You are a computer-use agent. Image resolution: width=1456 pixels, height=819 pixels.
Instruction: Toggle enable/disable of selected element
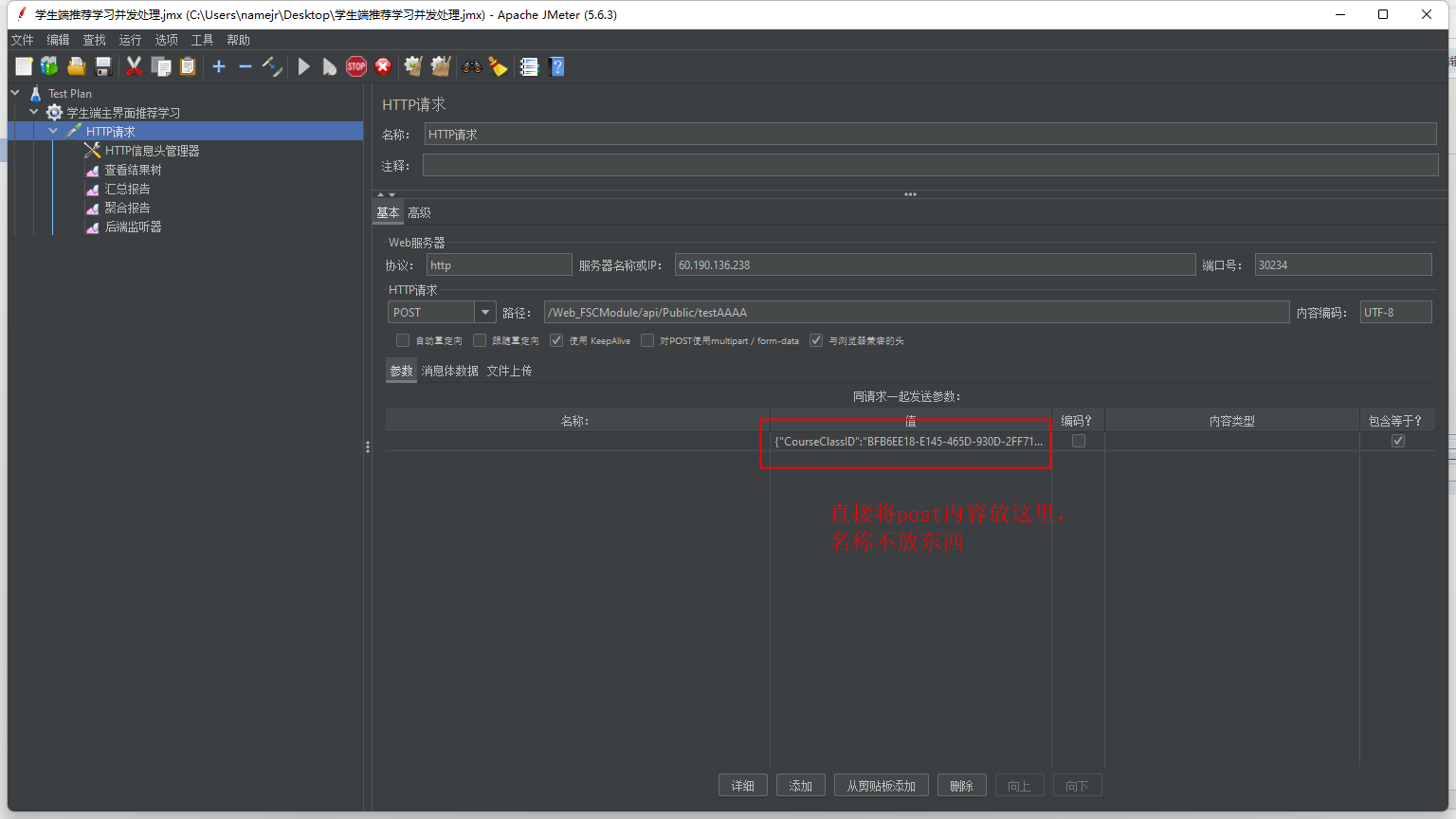(272, 66)
